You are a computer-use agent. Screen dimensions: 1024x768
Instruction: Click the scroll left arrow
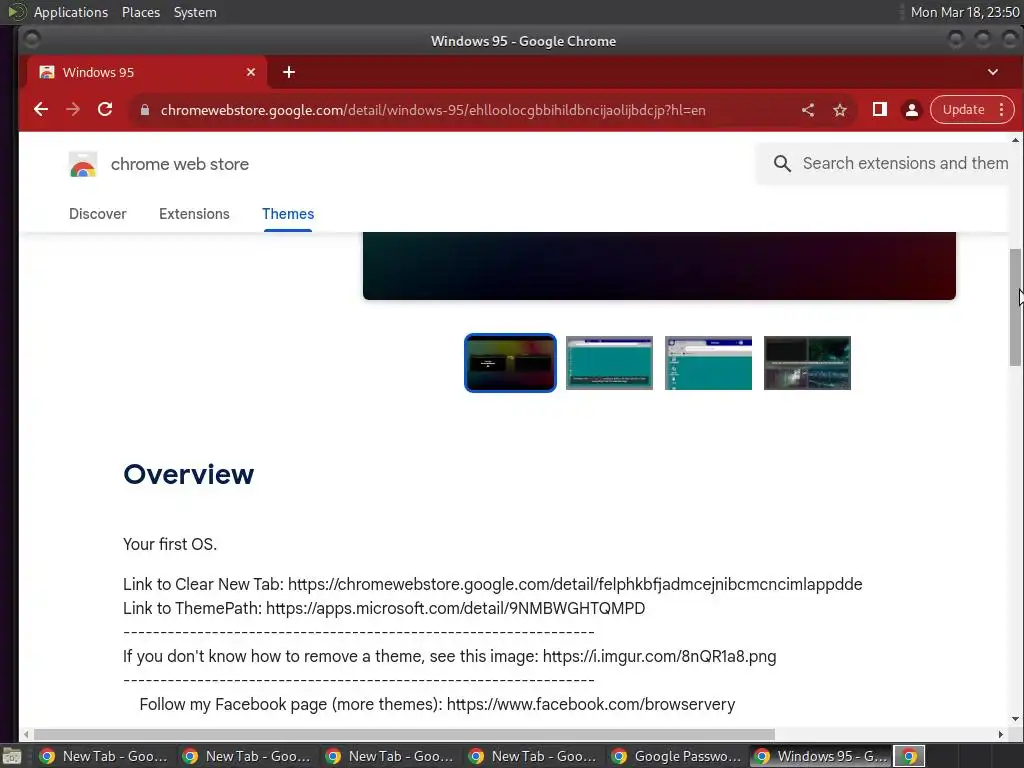point(25,734)
